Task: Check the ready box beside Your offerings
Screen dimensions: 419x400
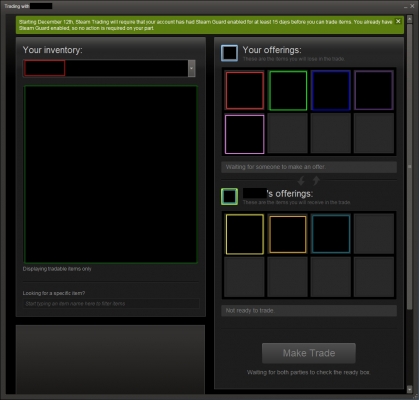Action: pos(229,53)
